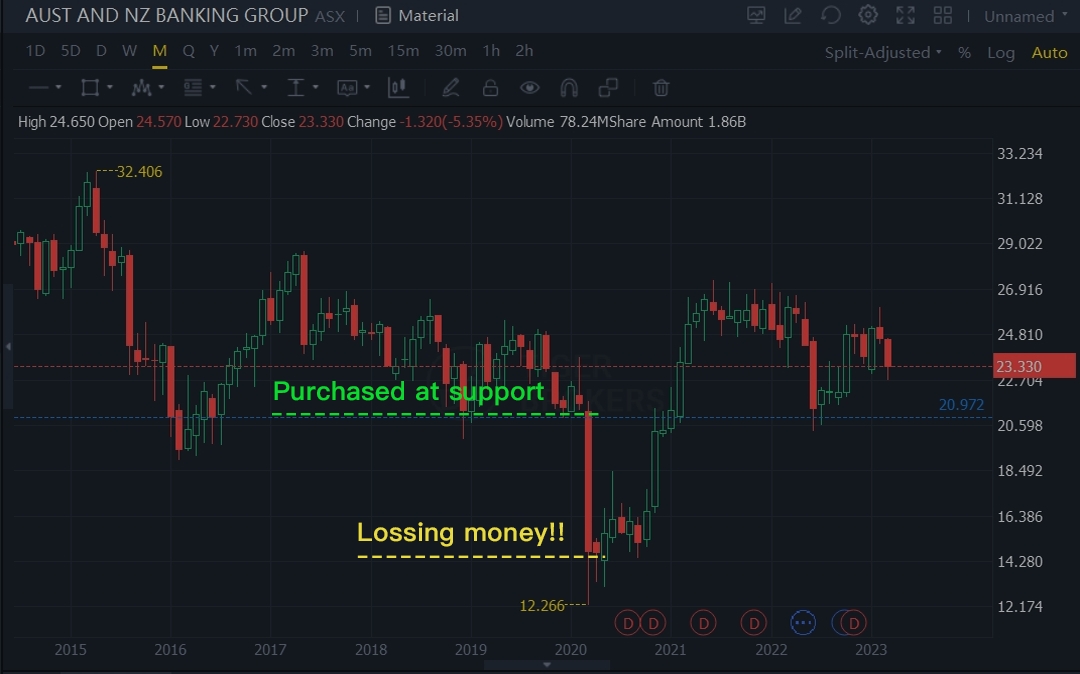The width and height of the screenshot is (1080, 674).
Task: Click the 20.972 support price label
Action: click(962, 405)
